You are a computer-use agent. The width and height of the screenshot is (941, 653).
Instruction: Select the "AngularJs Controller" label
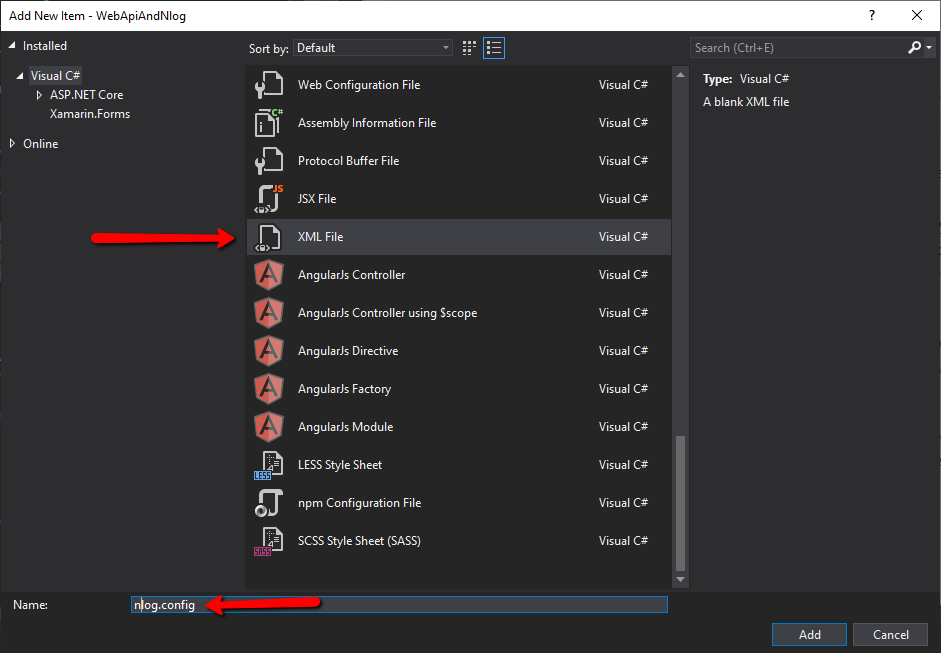pyautogui.click(x=352, y=275)
